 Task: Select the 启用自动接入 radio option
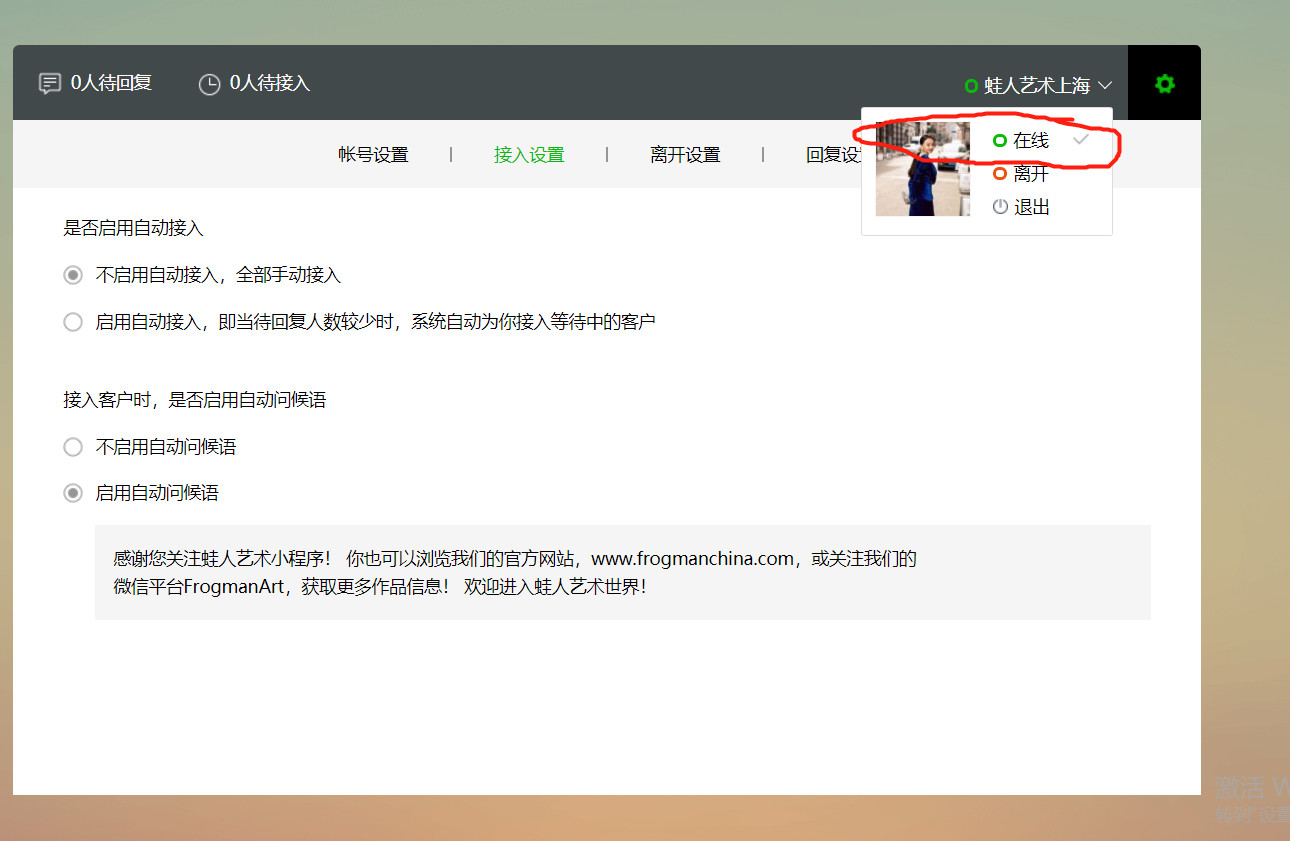73,322
